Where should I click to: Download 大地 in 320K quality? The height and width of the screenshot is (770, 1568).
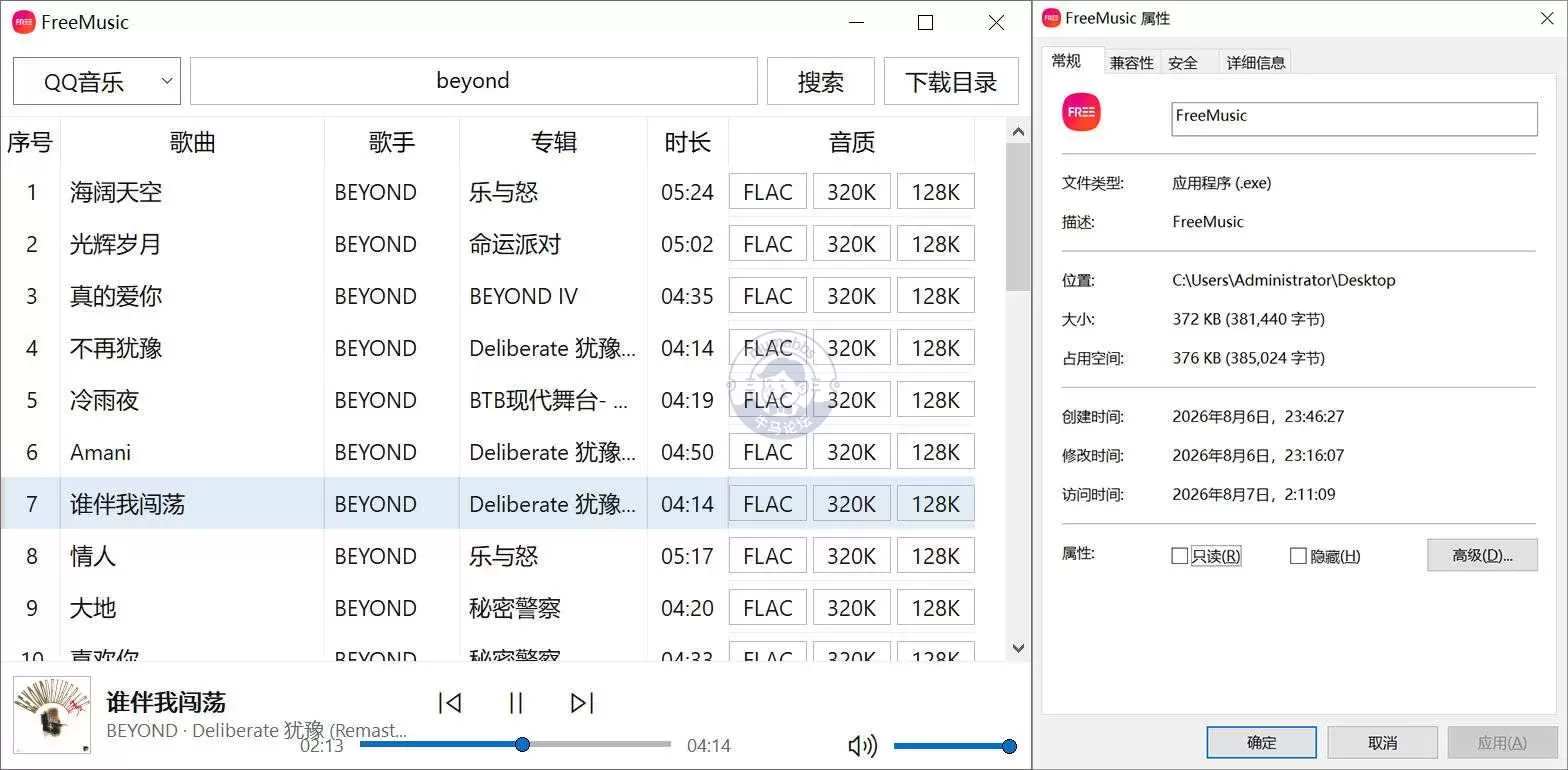point(852,608)
